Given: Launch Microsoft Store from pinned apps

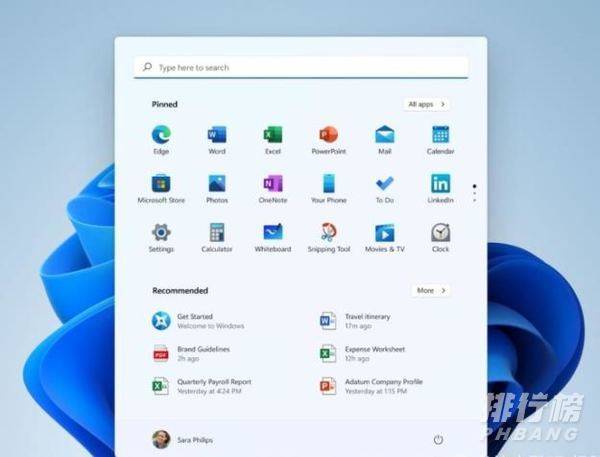Looking at the screenshot, I should pyautogui.click(x=161, y=184).
